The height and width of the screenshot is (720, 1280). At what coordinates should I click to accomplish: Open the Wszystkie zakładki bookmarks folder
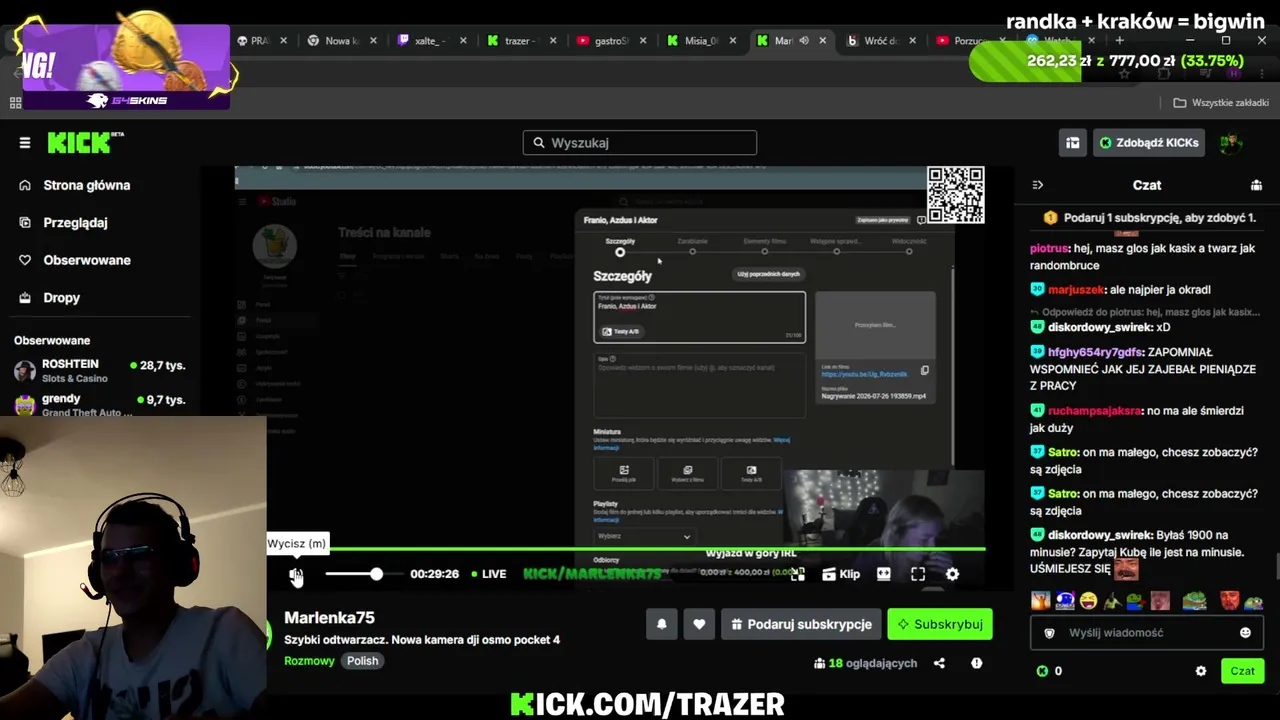[x=1221, y=103]
